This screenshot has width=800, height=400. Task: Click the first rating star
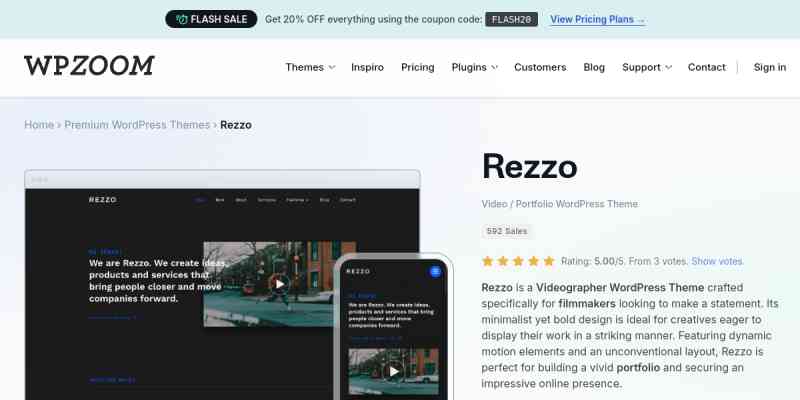coord(488,261)
